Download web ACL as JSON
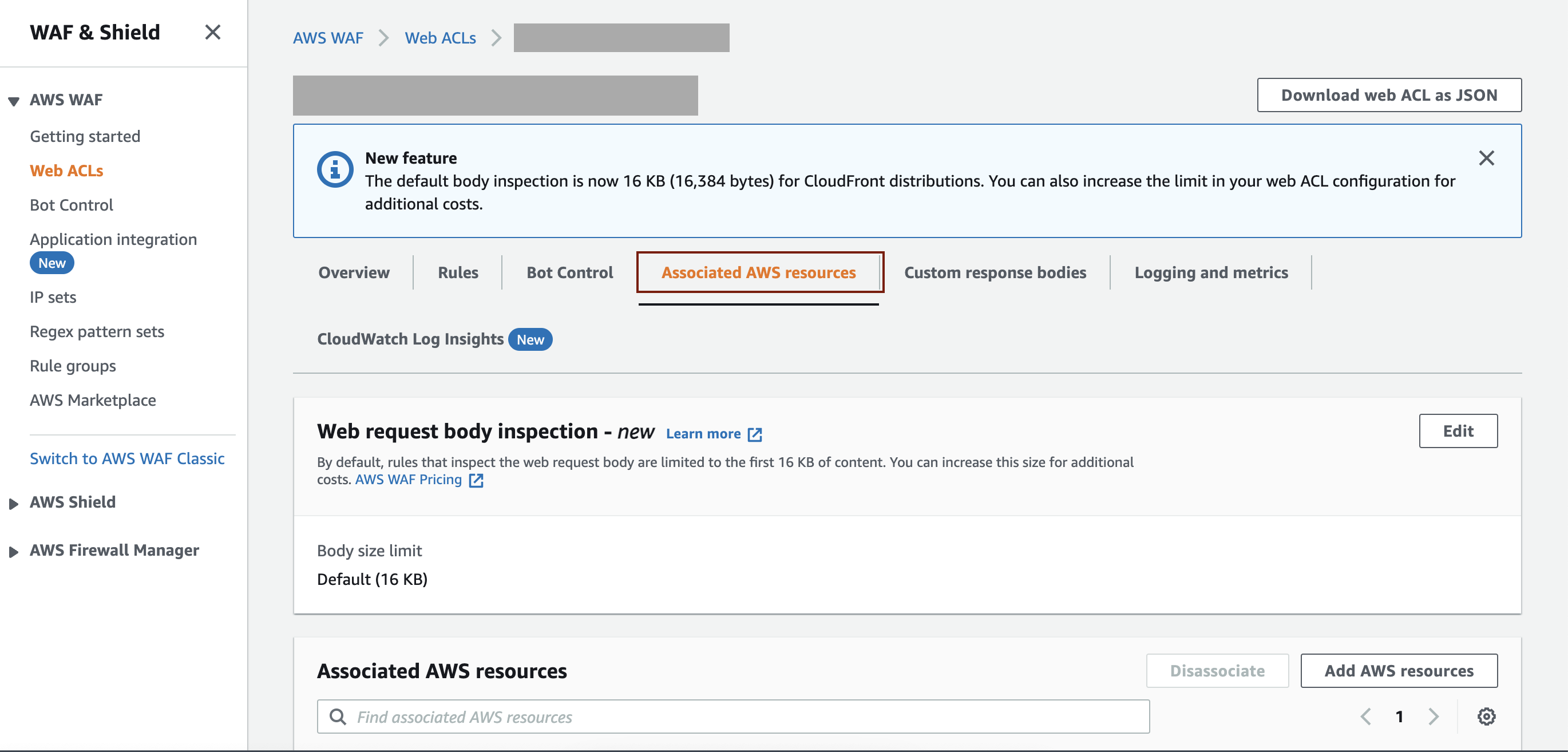 (x=1389, y=95)
